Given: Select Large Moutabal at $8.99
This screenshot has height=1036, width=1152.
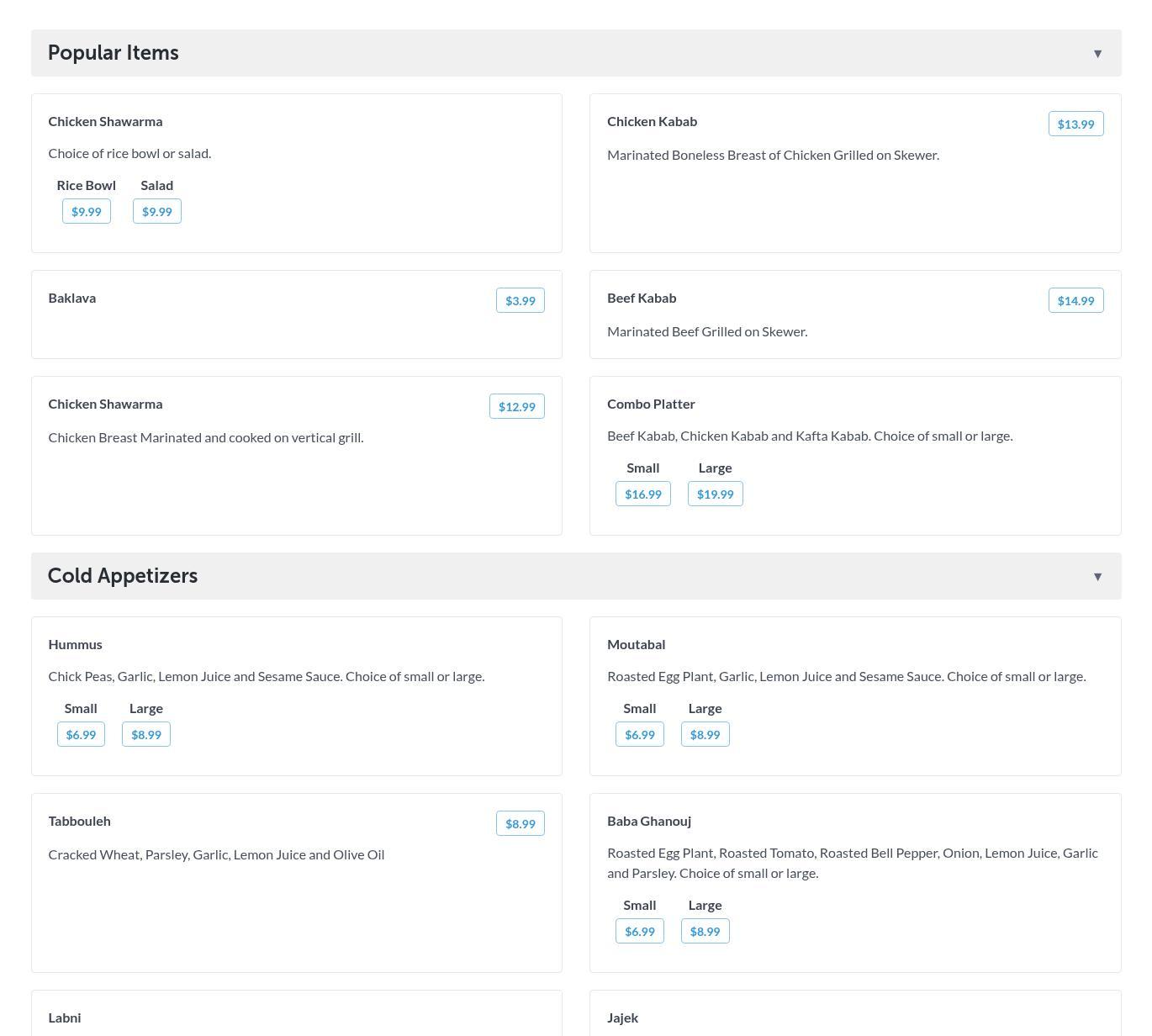Looking at the screenshot, I should pyautogui.click(x=705, y=735).
